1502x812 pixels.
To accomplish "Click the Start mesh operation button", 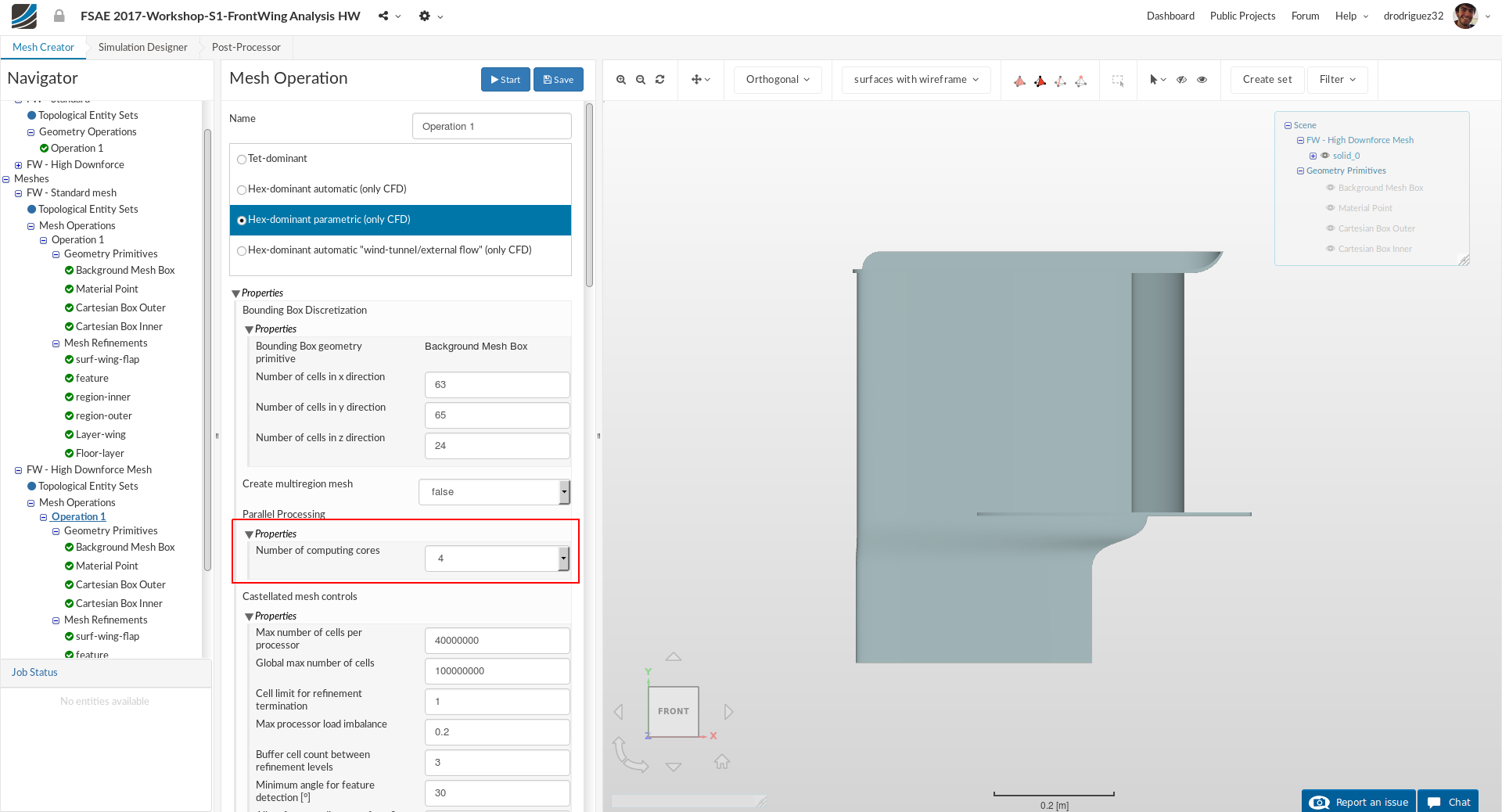I will pyautogui.click(x=505, y=80).
